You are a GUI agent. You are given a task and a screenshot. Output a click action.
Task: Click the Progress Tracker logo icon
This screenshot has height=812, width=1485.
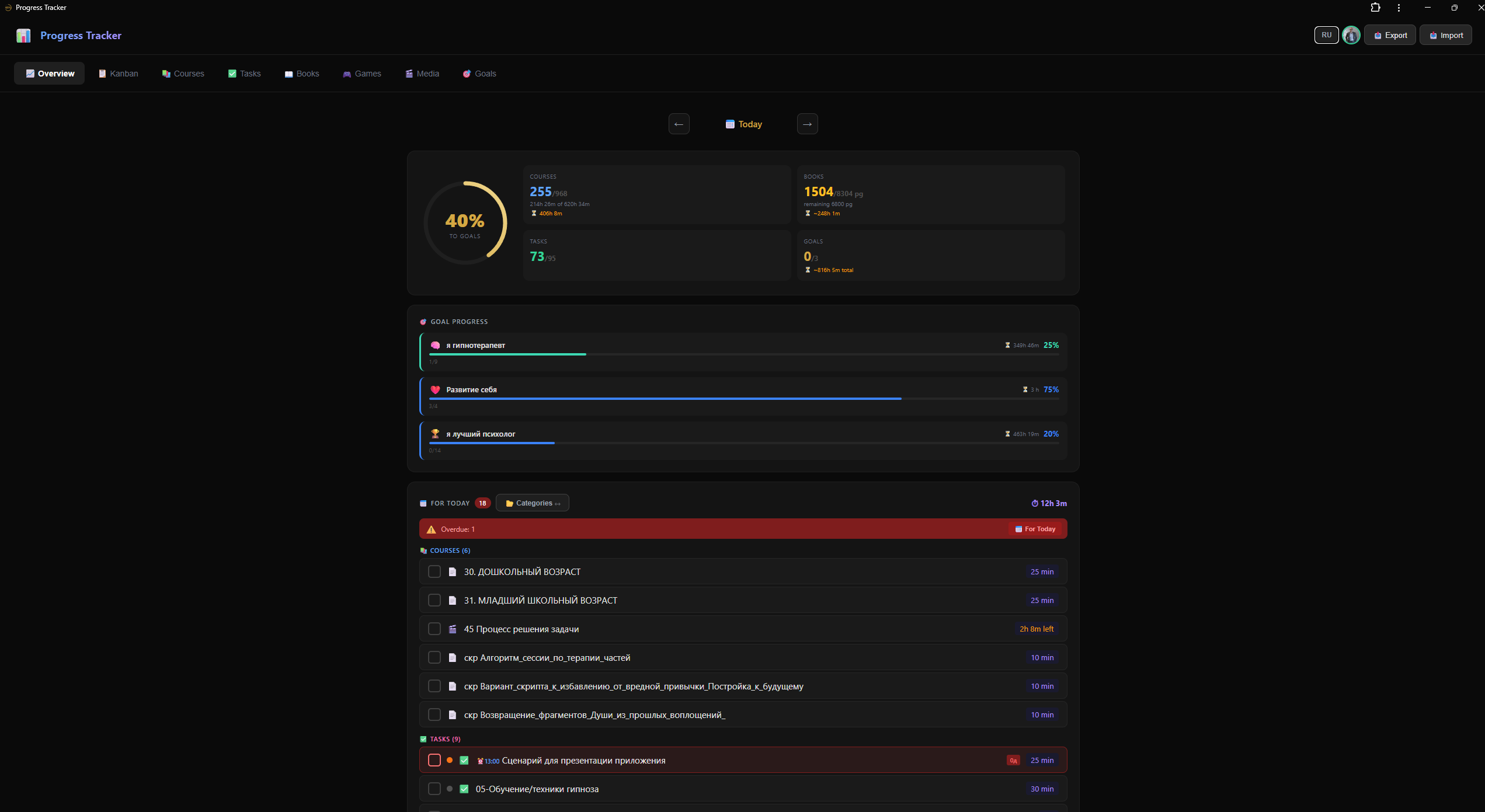coord(23,35)
